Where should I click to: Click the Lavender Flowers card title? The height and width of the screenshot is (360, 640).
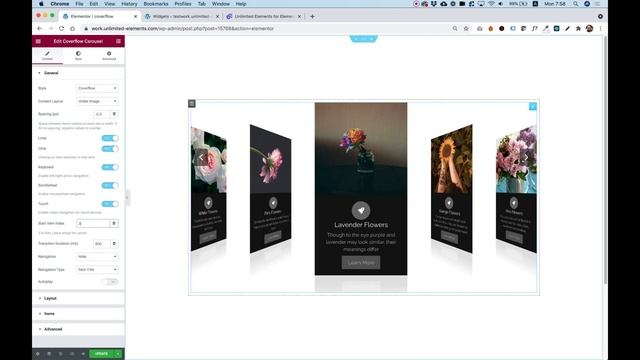pos(361,225)
